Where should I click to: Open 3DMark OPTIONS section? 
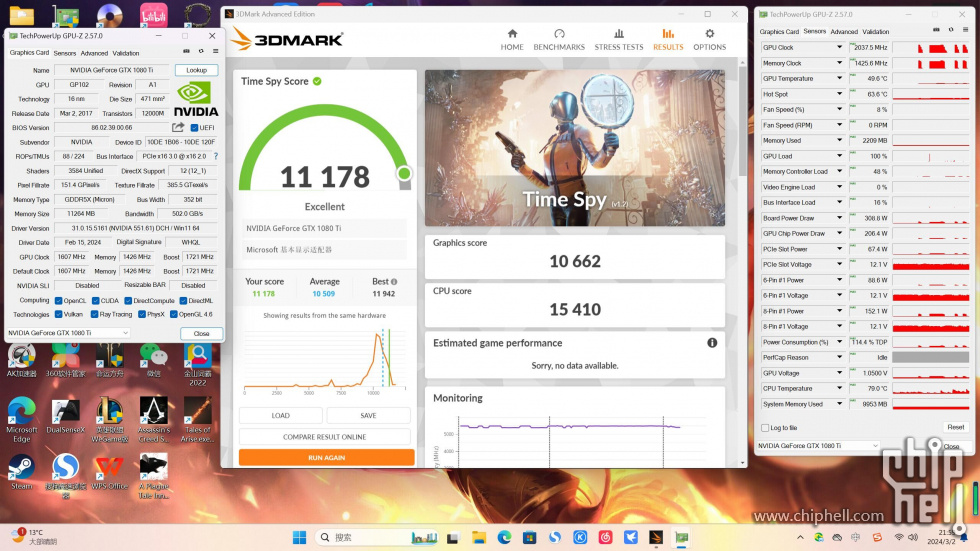coord(709,40)
